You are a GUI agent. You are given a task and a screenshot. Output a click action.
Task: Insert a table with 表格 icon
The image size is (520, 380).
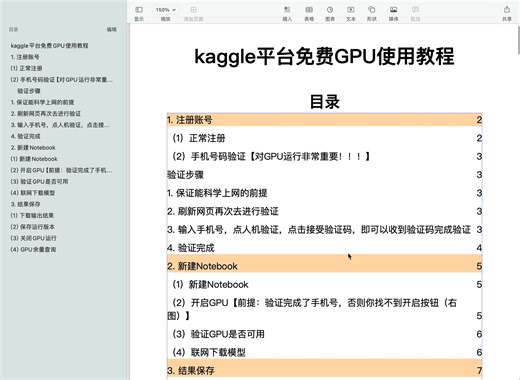(x=309, y=10)
